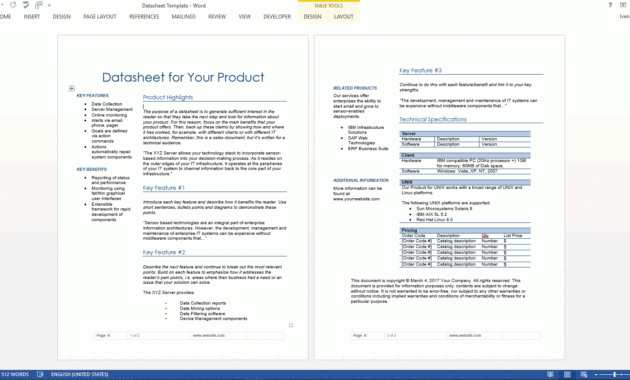630x380 pixels.
Task: Click the 'Pricing' table header row
Action: pyautogui.click(x=465, y=230)
